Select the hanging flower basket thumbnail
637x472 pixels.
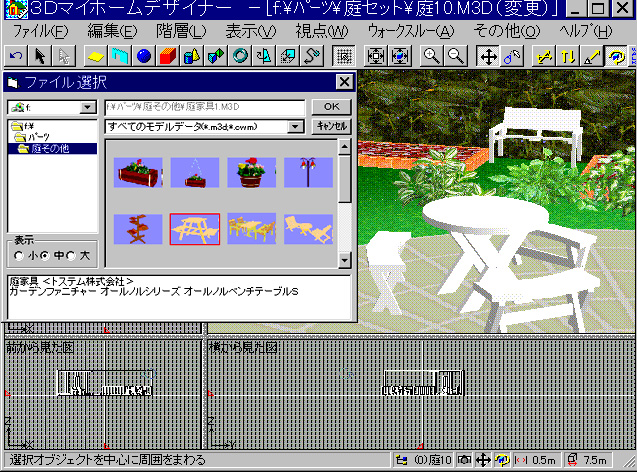click(195, 173)
